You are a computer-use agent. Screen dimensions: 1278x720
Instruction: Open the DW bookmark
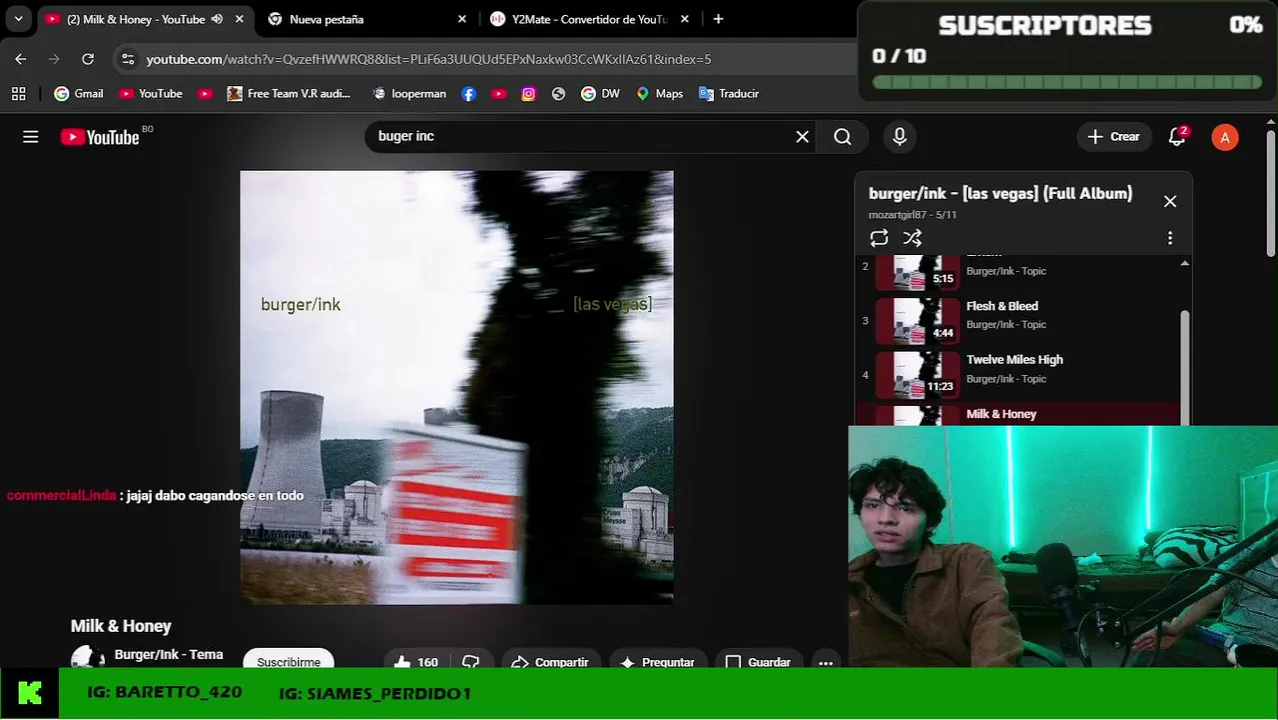[x=601, y=93]
